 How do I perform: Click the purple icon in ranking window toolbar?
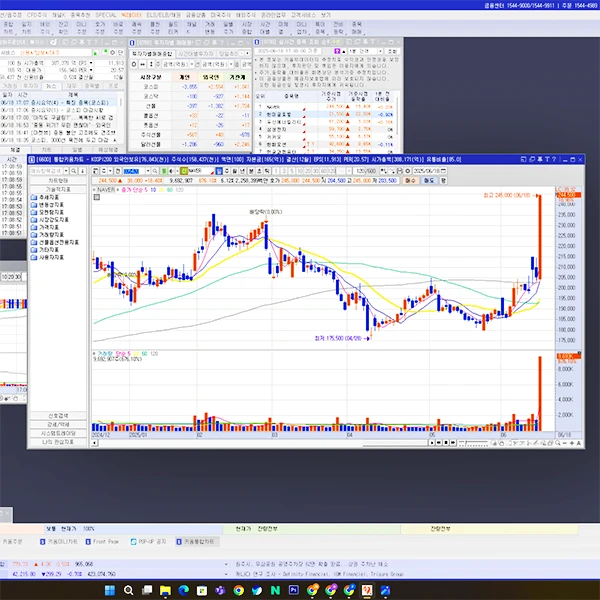click(x=337, y=51)
